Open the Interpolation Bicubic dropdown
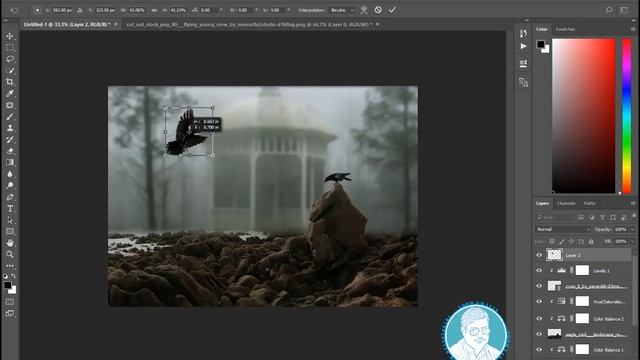The height and width of the screenshot is (360, 640). pyautogui.click(x=342, y=10)
